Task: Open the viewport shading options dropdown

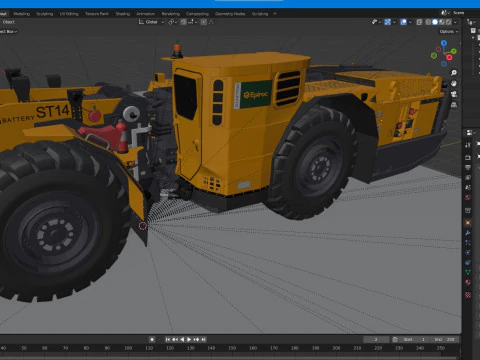Action: click(455, 22)
